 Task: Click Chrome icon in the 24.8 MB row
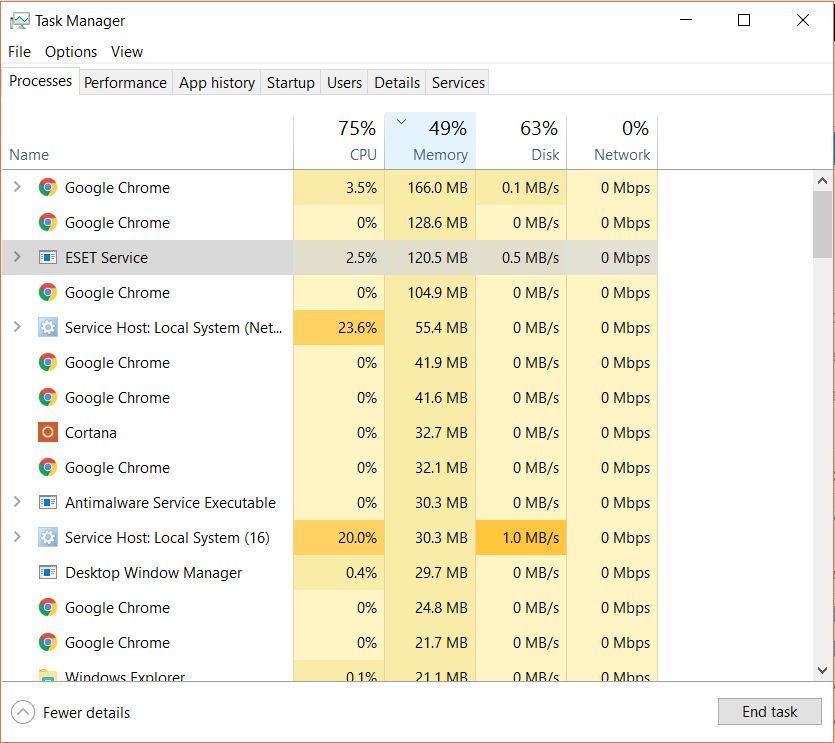pos(48,608)
